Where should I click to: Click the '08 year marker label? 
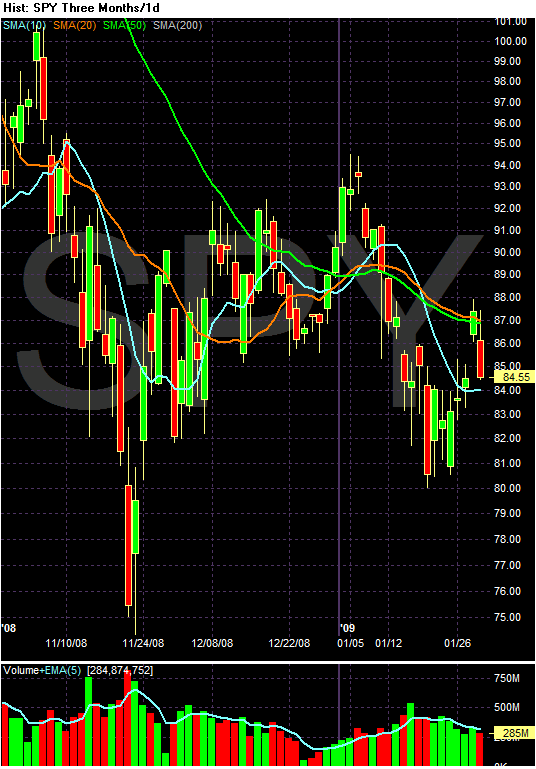pyautogui.click(x=9, y=628)
